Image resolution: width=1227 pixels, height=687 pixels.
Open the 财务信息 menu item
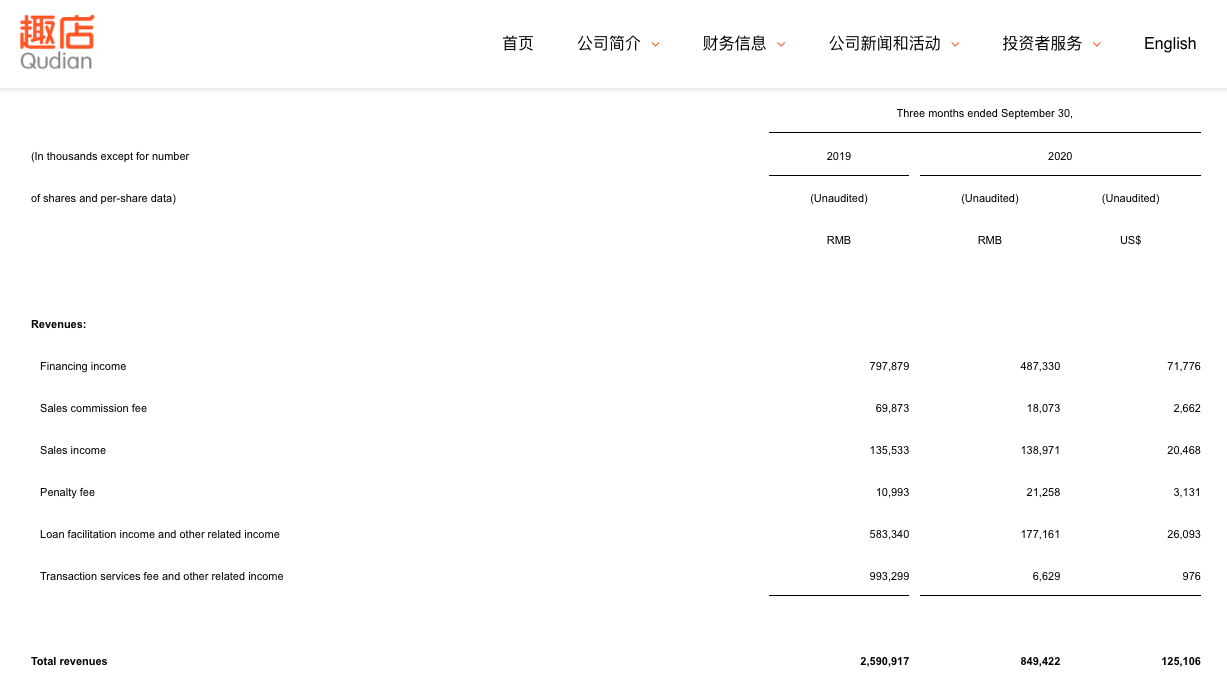point(735,43)
